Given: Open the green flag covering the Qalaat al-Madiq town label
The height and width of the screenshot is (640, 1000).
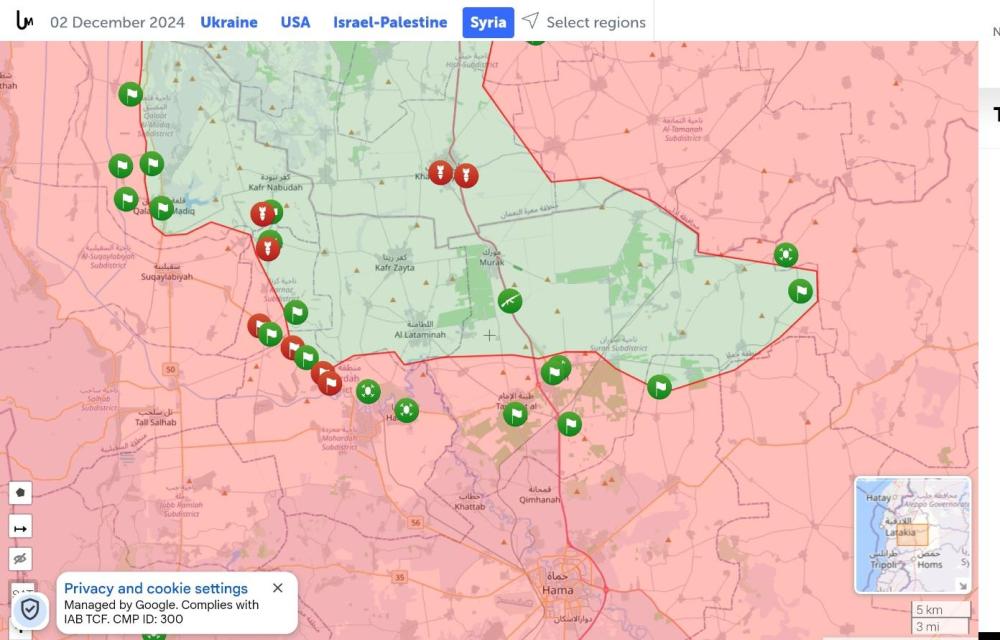Looking at the screenshot, I should coord(161,208).
